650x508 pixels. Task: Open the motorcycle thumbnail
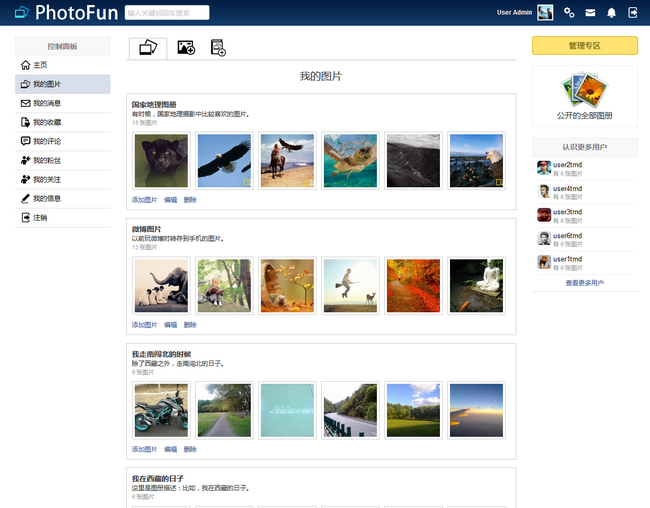pos(161,410)
